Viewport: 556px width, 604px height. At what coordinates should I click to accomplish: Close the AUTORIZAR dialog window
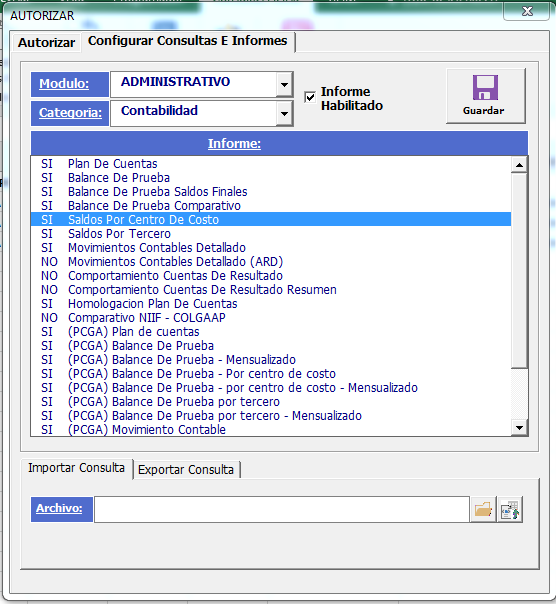[527, 12]
